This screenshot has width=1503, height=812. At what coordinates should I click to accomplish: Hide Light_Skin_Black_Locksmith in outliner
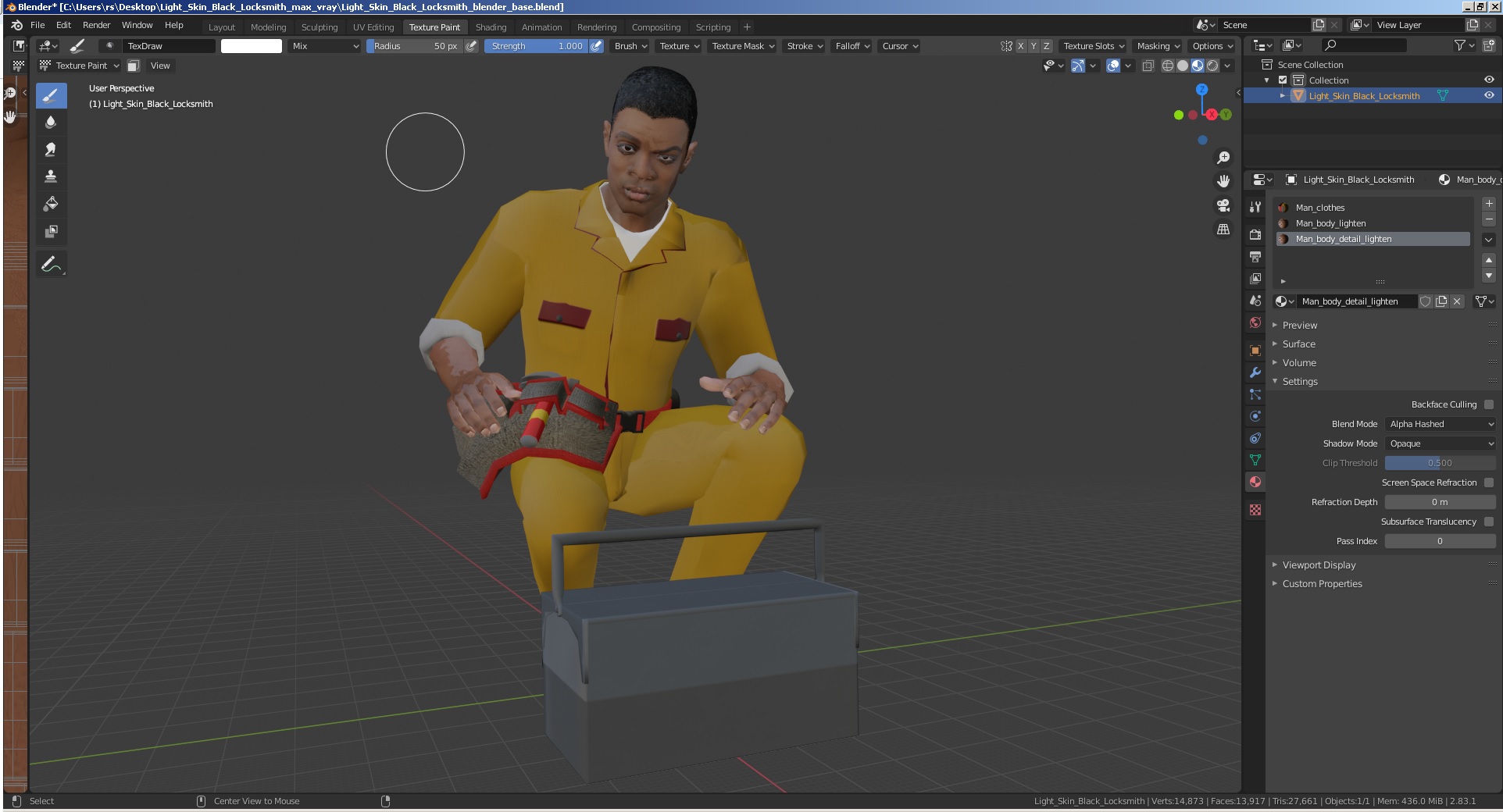point(1489,96)
